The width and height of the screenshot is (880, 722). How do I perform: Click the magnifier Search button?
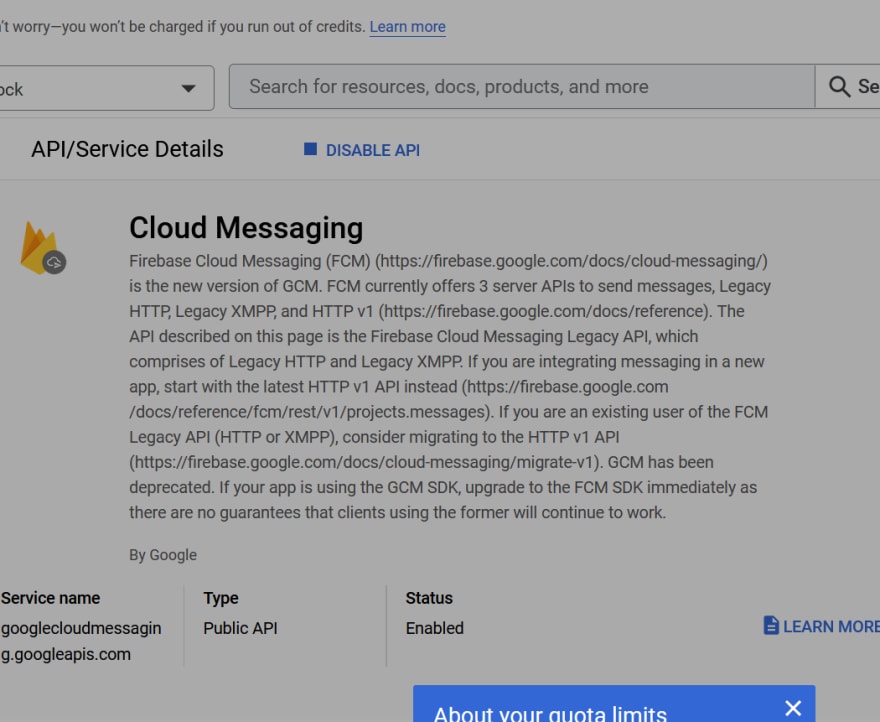pyautogui.click(x=847, y=86)
